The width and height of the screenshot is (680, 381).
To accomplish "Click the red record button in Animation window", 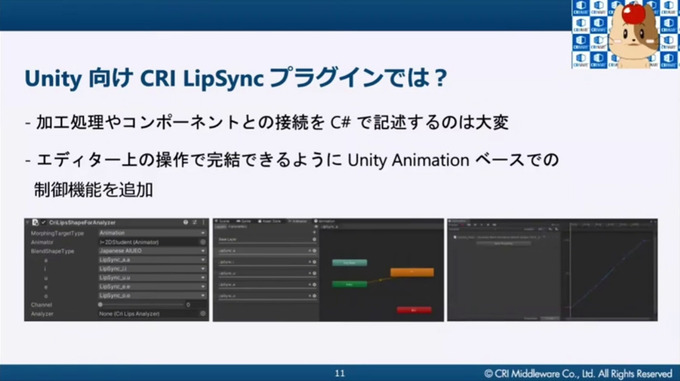I will [x=462, y=225].
